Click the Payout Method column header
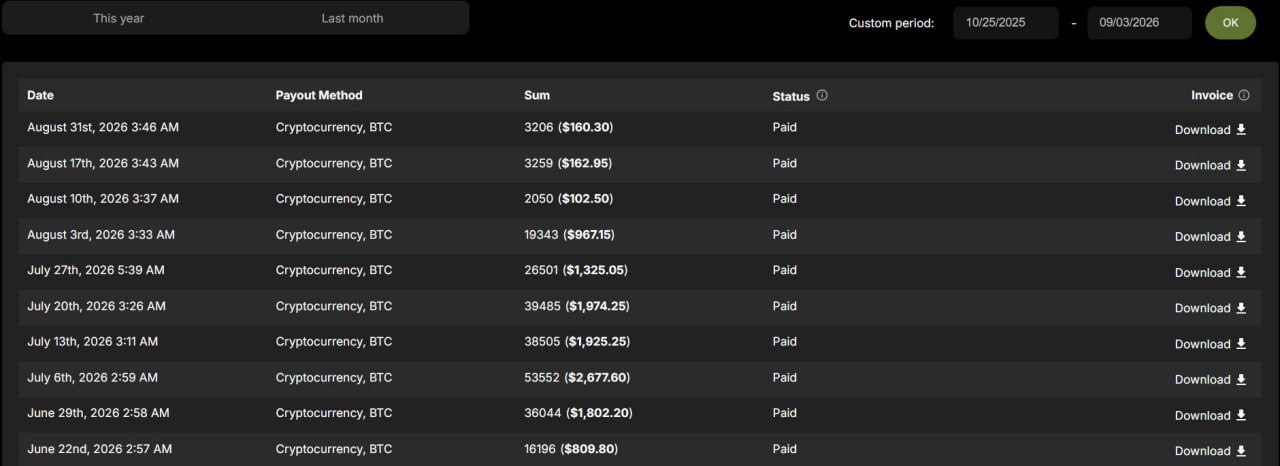 (319, 95)
